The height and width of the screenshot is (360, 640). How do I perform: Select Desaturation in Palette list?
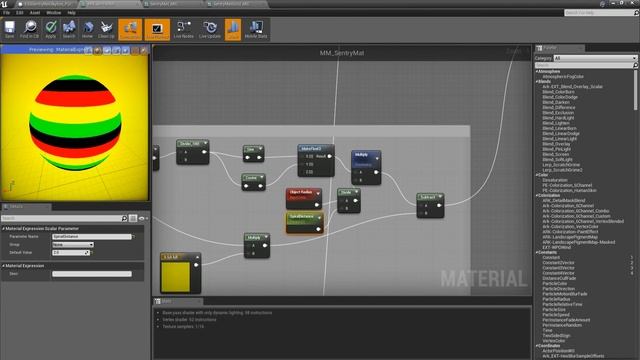tap(555, 180)
